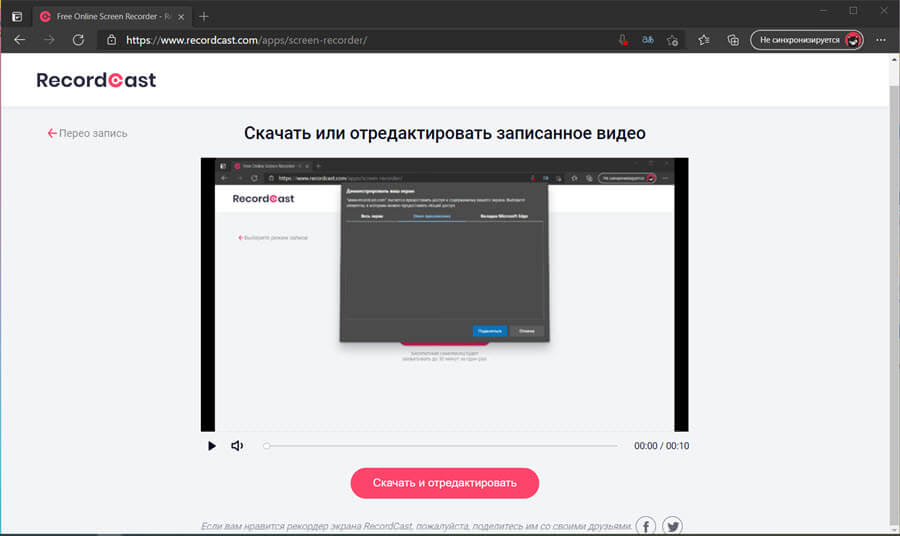Screen dimensions: 900x536
Task: Click the heading 'Скачать или отредактировать записанное видео'
Action: [445, 133]
